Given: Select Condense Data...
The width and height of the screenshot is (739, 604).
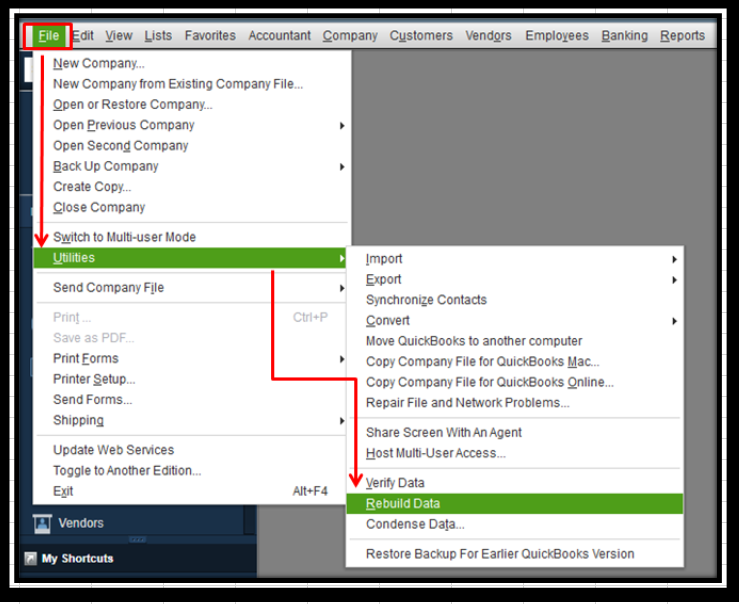Looking at the screenshot, I should tap(515, 524).
